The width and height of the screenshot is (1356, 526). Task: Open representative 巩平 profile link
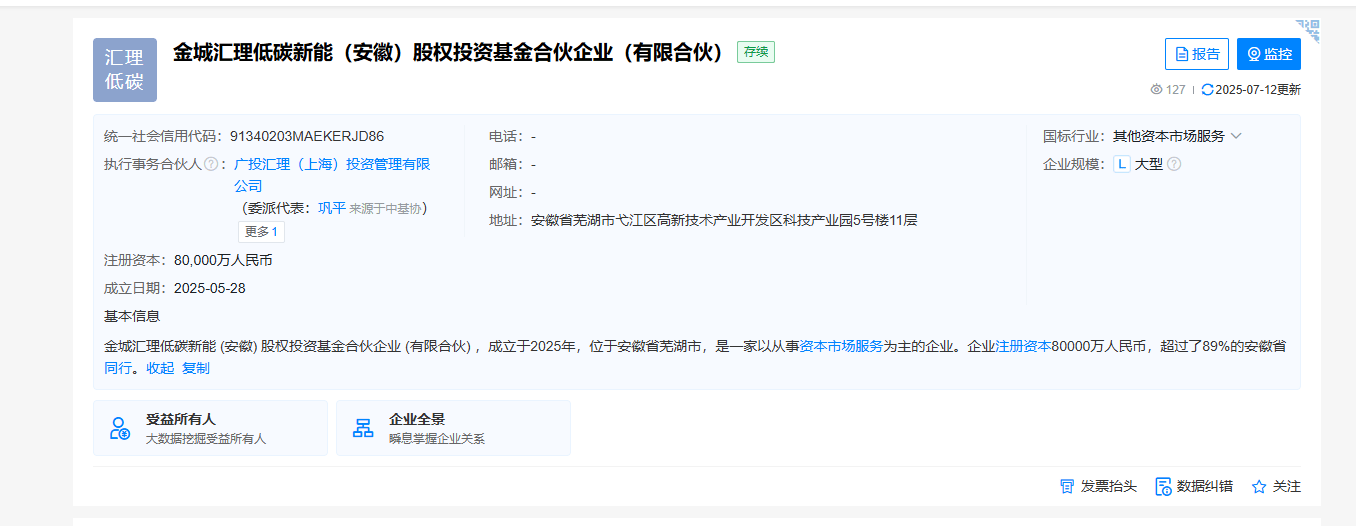click(x=332, y=208)
